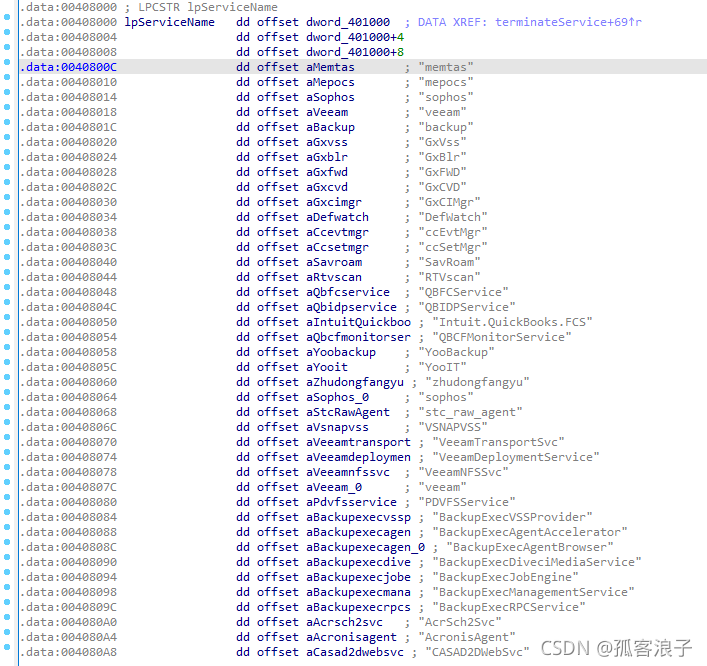This screenshot has width=707, height=666.
Task: Click the "YooIT" string comment
Action: pyautogui.click(x=442, y=367)
